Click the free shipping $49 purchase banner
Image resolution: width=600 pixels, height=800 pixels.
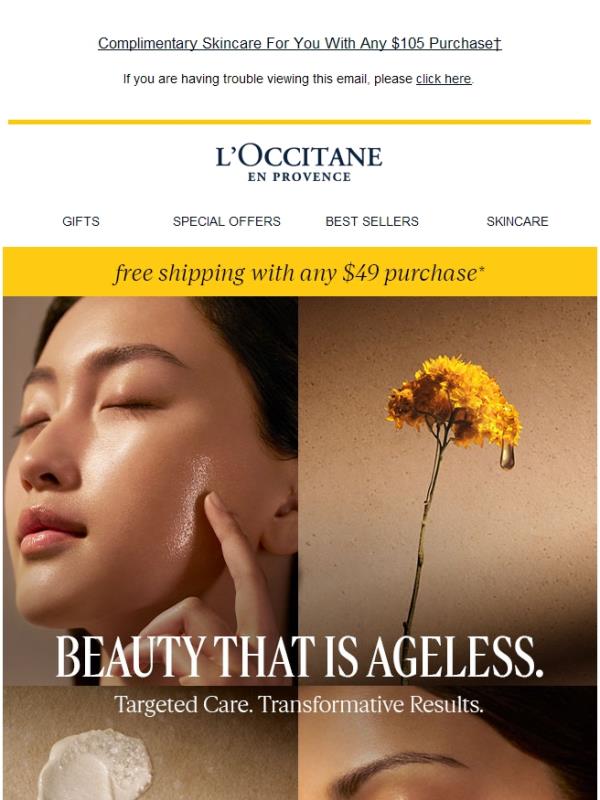(299, 272)
